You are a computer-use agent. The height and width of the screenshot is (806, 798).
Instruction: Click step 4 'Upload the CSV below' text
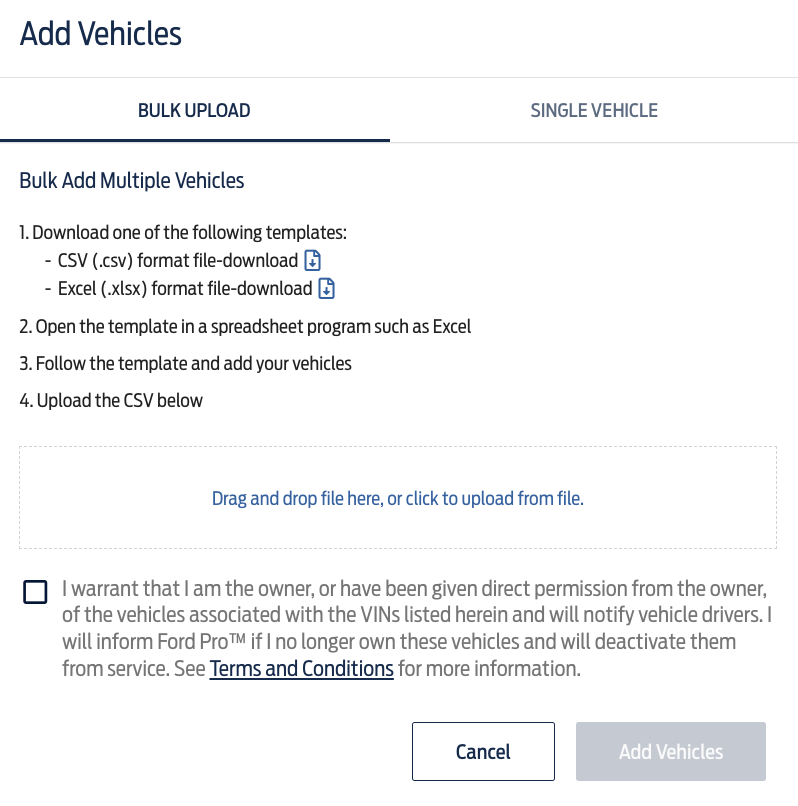point(111,401)
